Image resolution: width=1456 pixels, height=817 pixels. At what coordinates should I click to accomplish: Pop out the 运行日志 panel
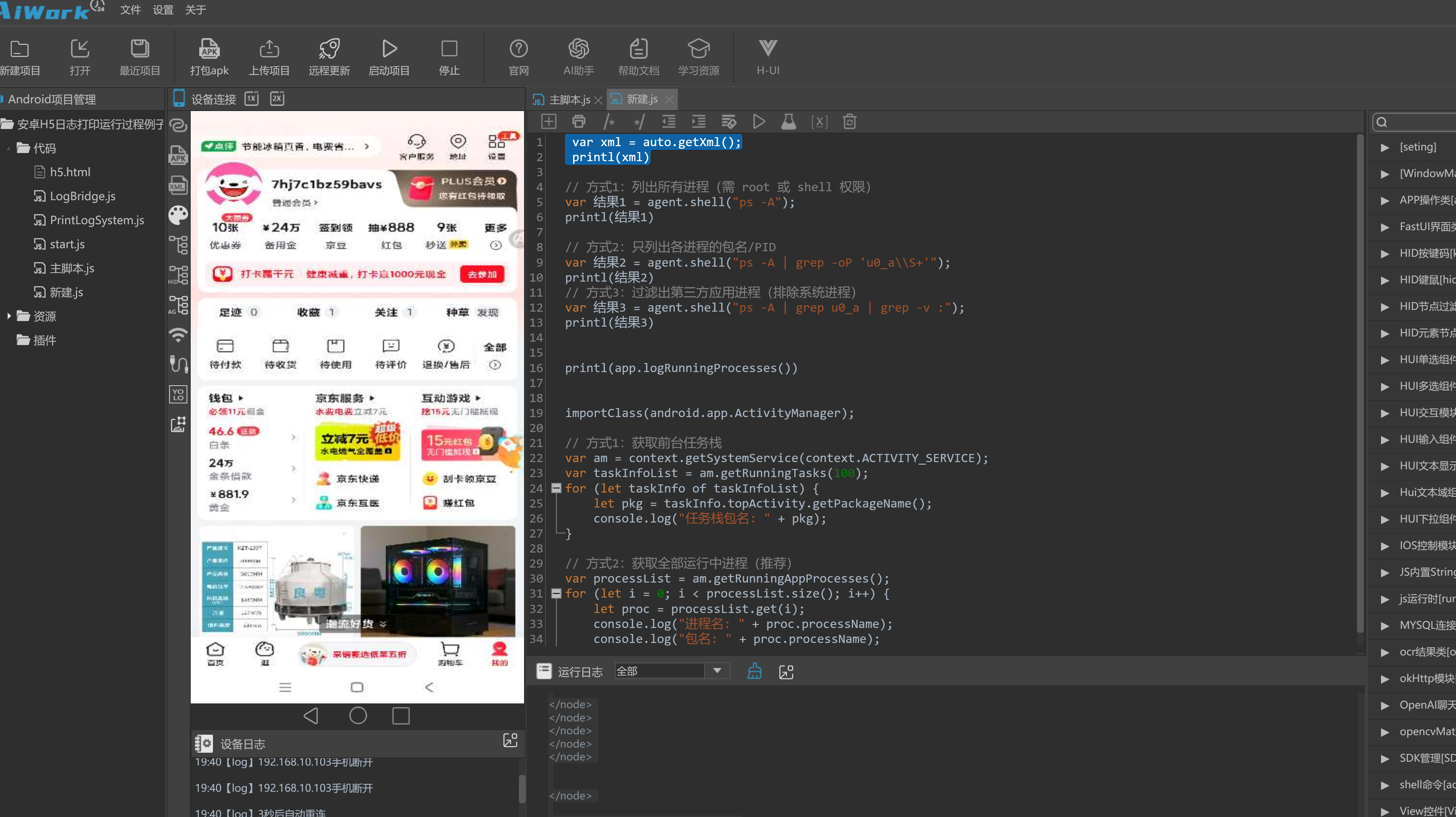(786, 671)
